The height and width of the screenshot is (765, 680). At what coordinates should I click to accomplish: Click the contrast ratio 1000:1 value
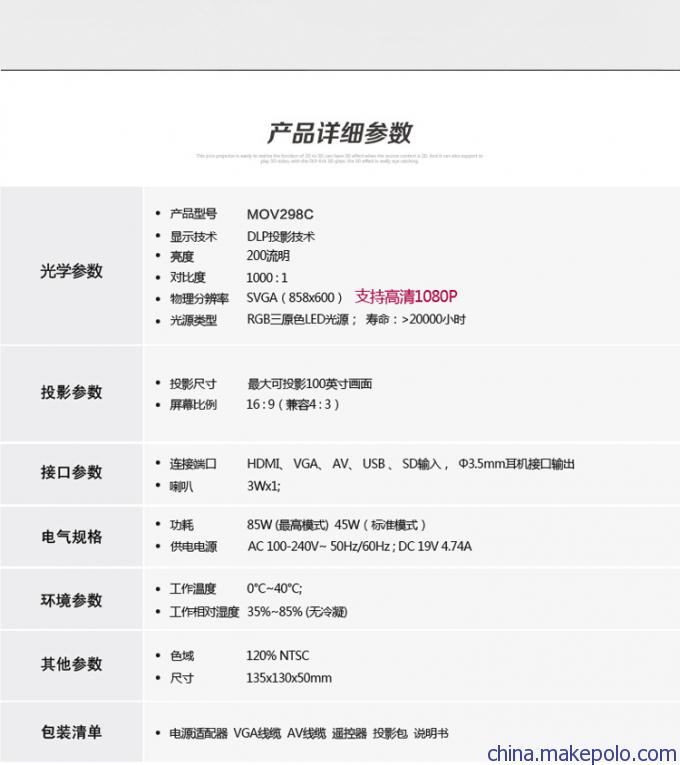[x=267, y=278]
